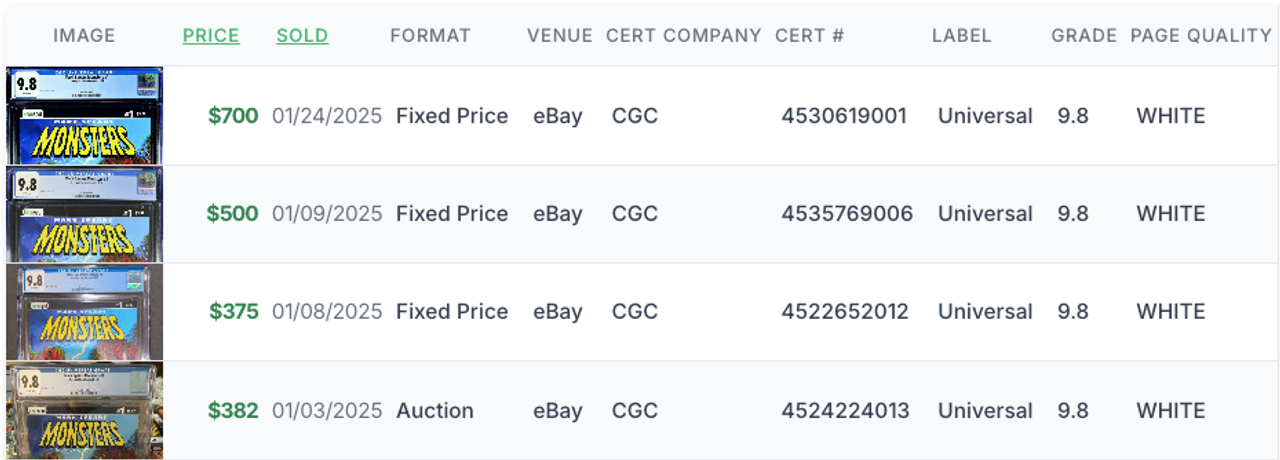
Task: Open the thumbnail for the $375 sale
Action: tap(84, 312)
